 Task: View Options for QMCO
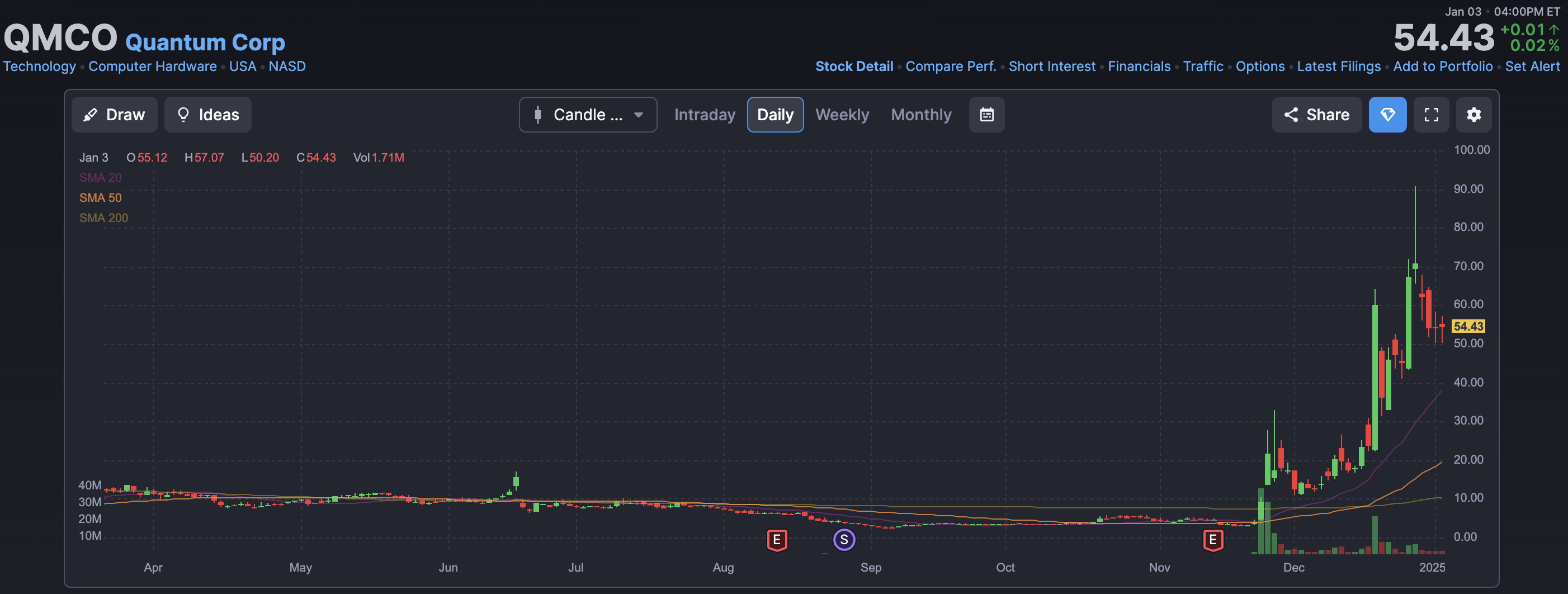point(1259,67)
